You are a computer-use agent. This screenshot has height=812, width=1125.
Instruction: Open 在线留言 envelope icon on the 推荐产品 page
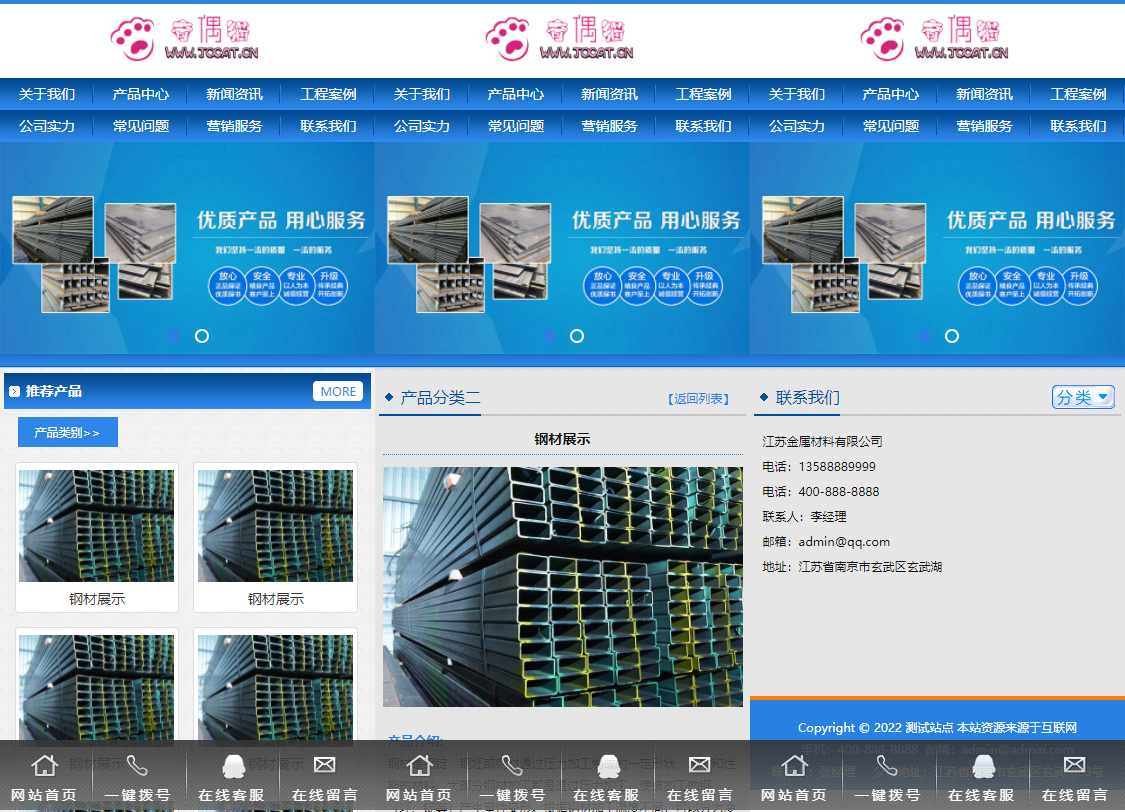pyautogui.click(x=324, y=765)
